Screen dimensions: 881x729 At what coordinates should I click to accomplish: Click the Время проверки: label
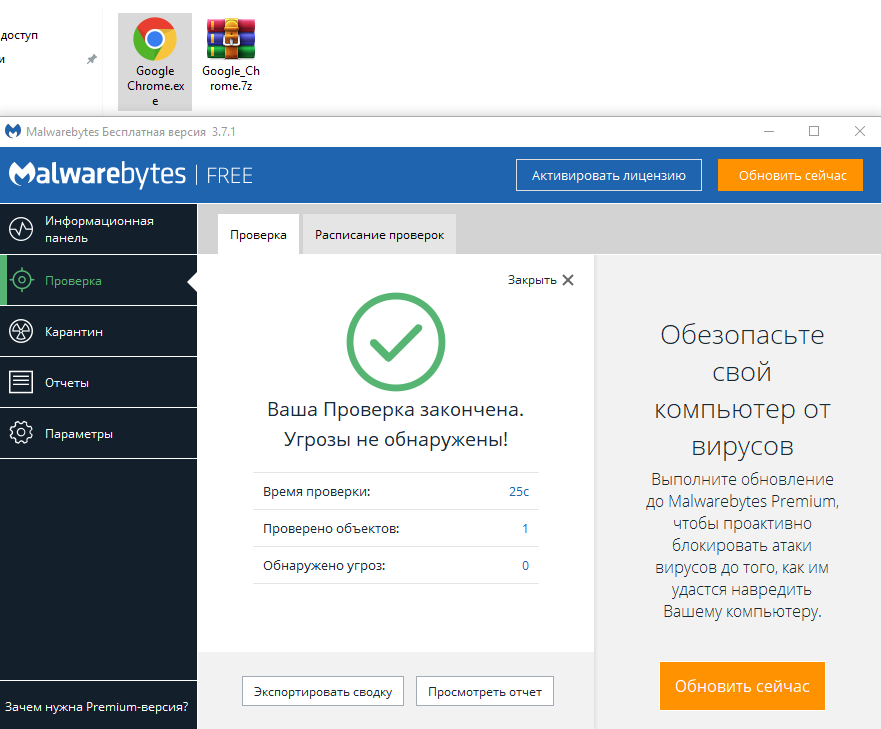[x=317, y=492]
